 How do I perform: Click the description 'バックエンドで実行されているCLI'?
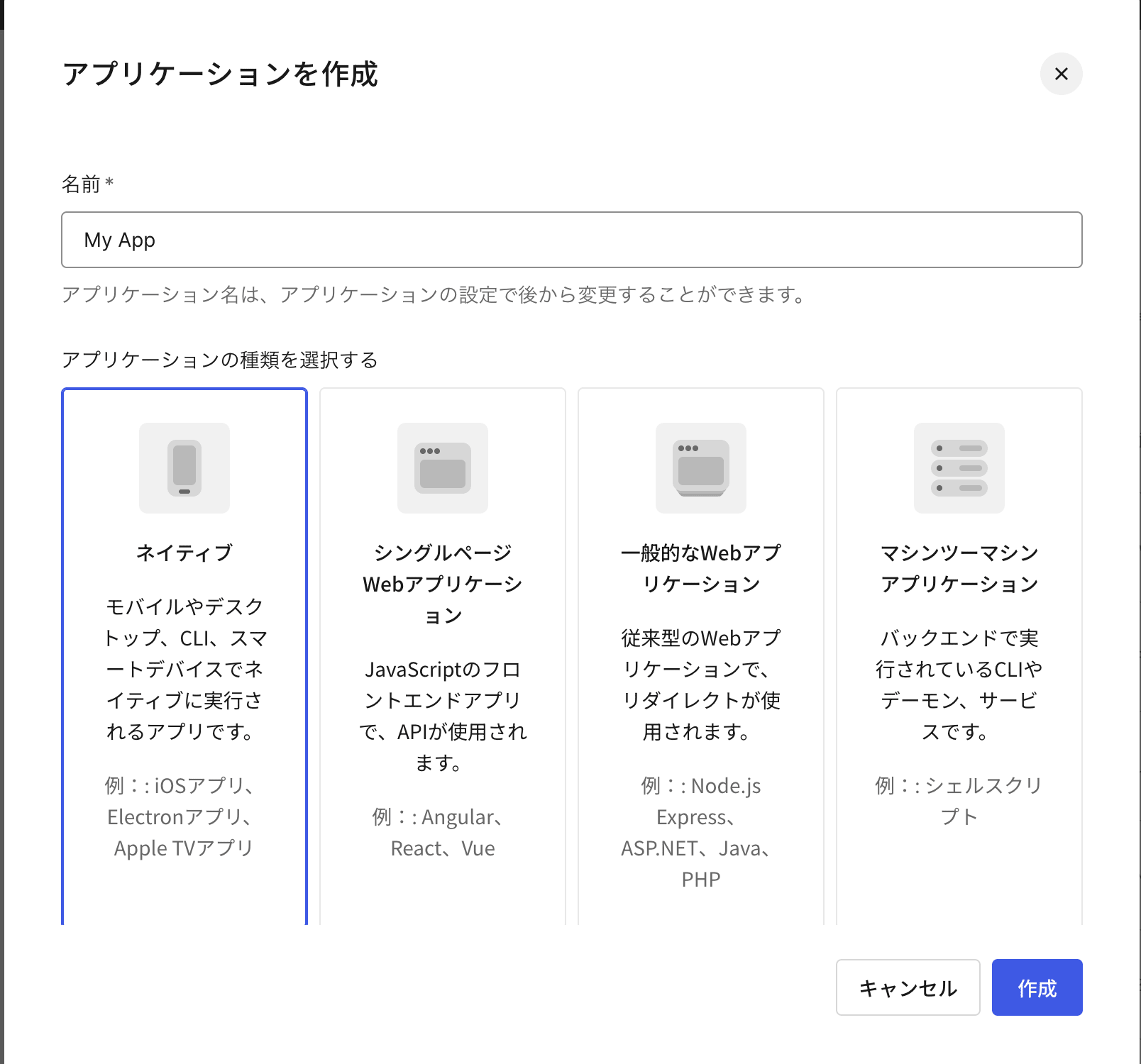[x=959, y=685]
